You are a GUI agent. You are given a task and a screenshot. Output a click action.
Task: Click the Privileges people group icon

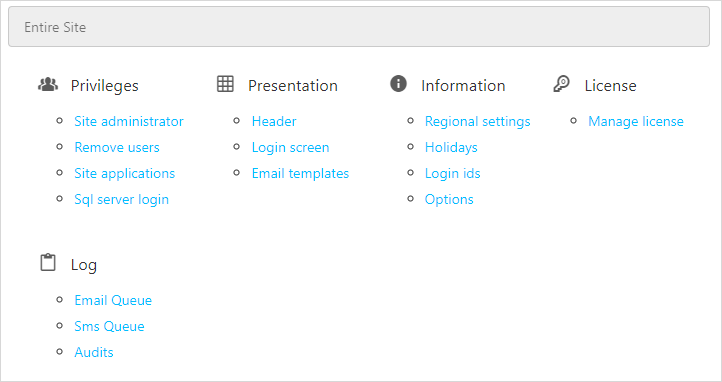[x=48, y=84]
